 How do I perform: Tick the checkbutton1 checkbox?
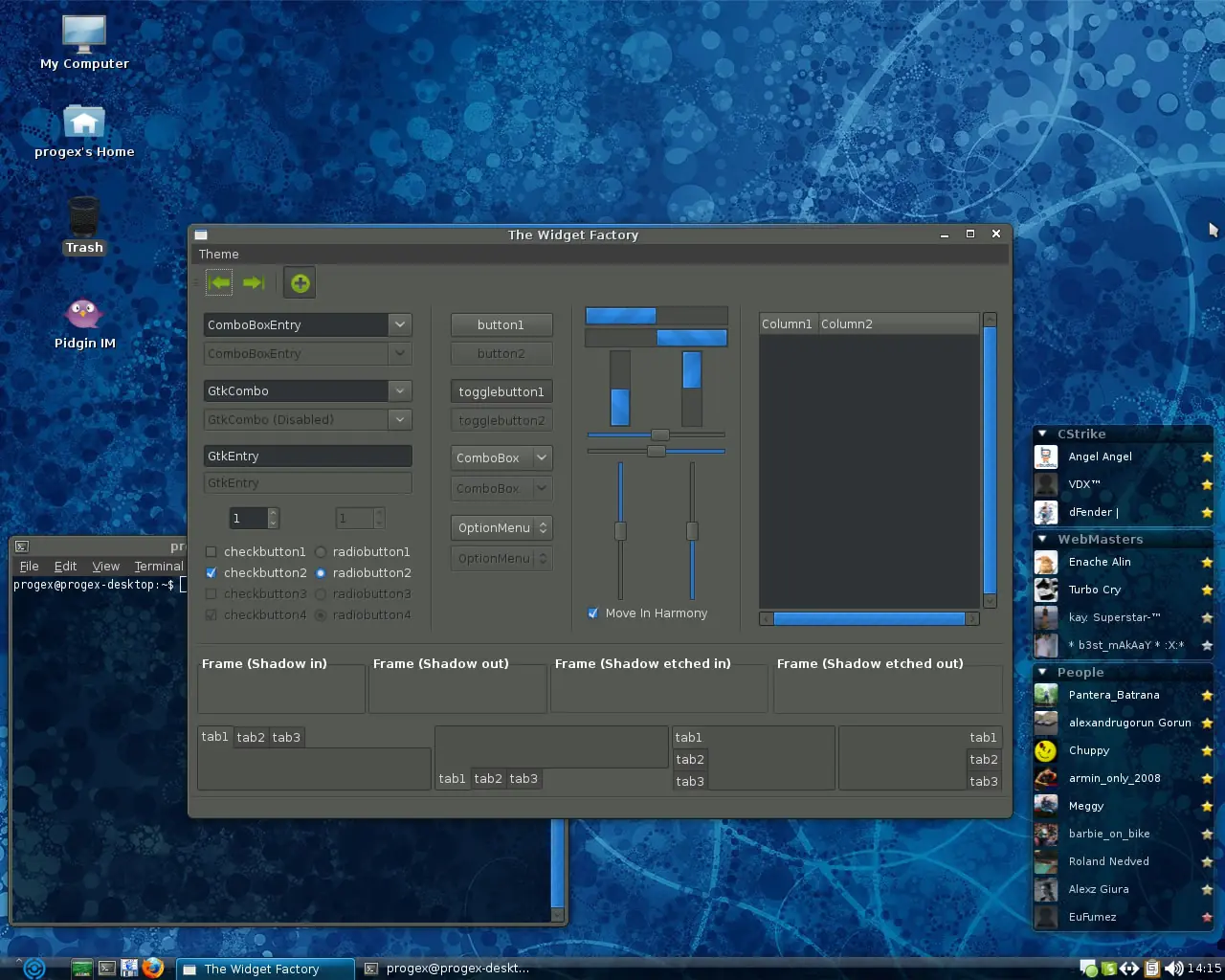point(211,551)
